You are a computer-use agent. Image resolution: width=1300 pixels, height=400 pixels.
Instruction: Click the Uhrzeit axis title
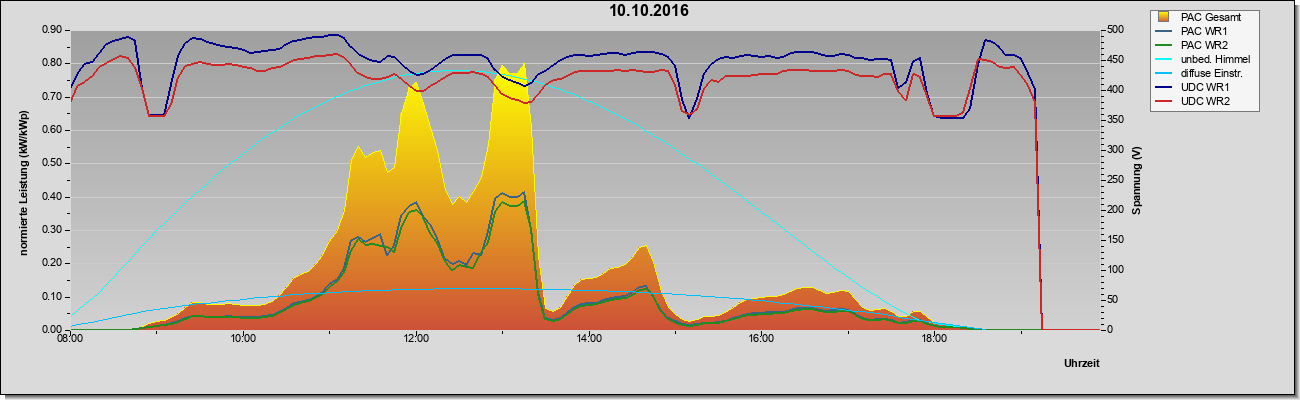pos(1084,362)
